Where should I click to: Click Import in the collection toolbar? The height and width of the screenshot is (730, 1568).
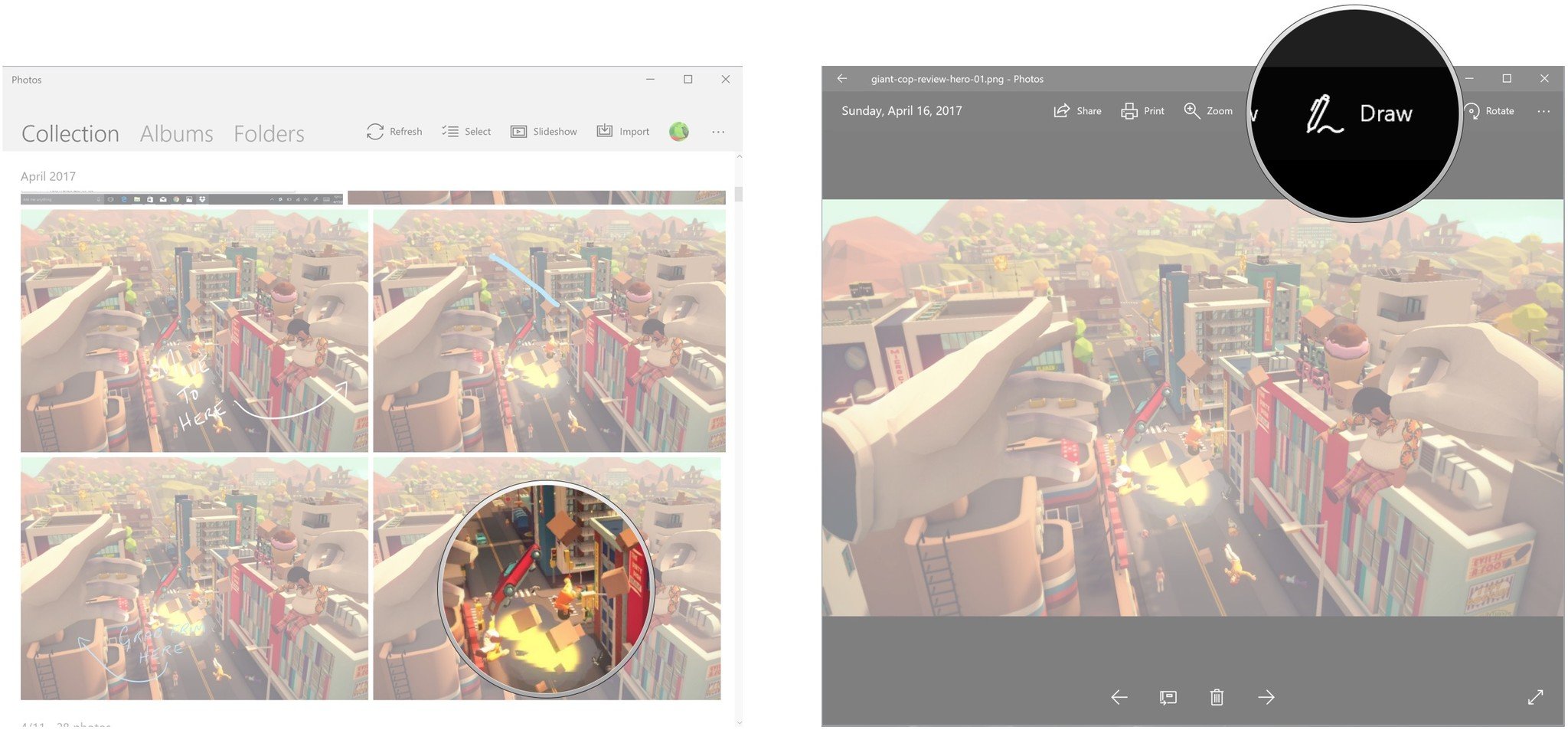coord(623,132)
